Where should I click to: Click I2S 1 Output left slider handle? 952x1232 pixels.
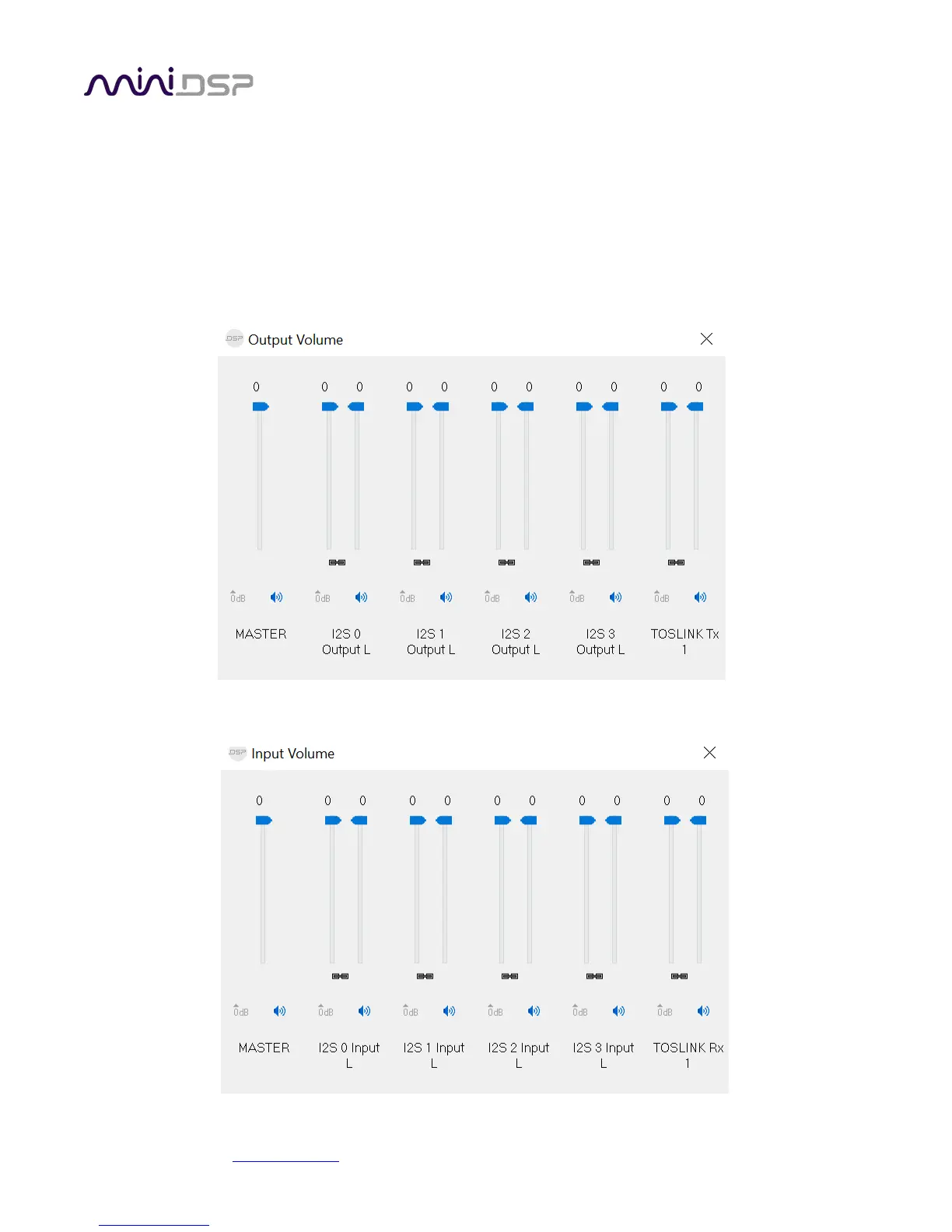[x=415, y=407]
